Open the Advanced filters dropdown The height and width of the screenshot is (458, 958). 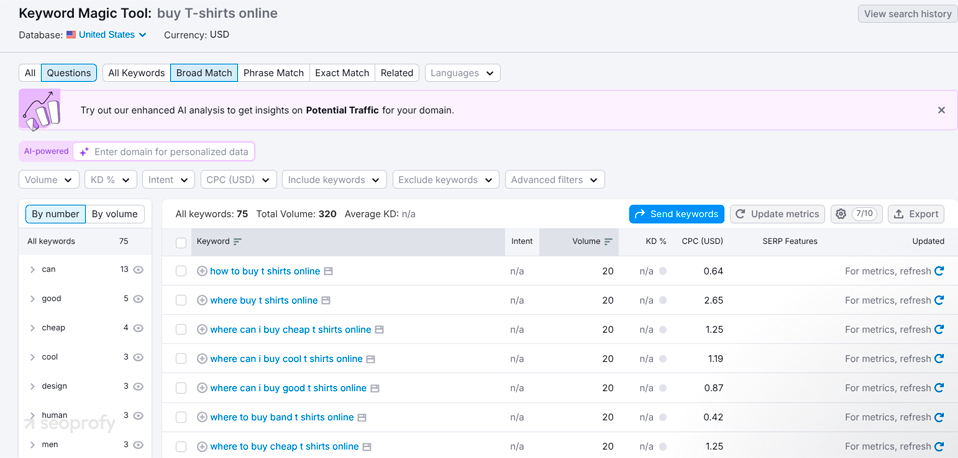pyautogui.click(x=555, y=180)
